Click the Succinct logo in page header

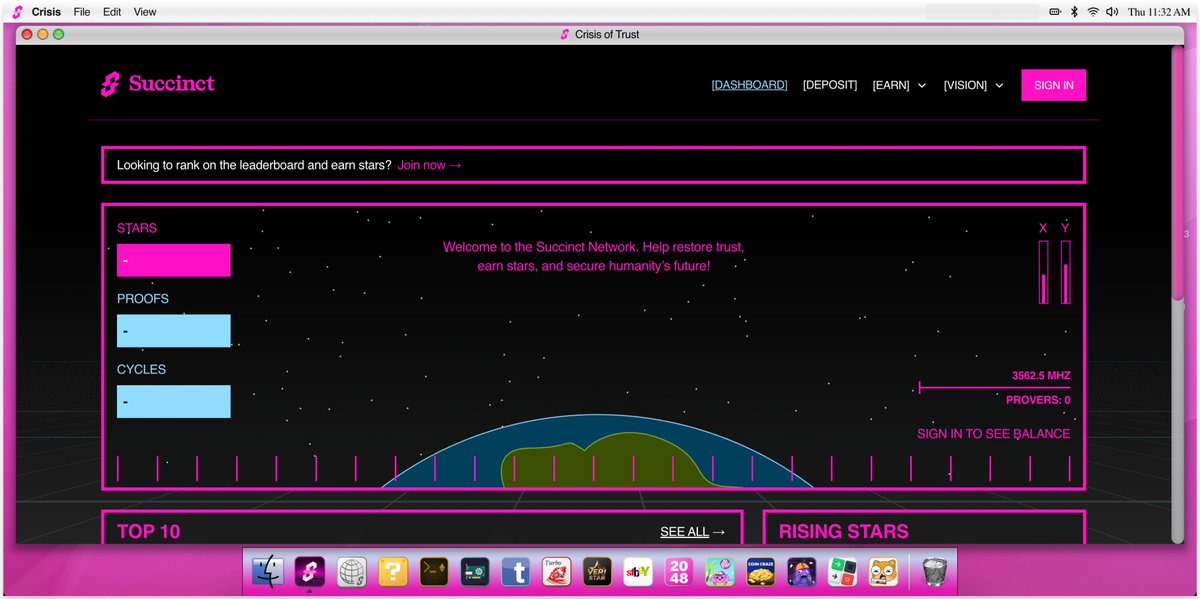click(x=158, y=84)
